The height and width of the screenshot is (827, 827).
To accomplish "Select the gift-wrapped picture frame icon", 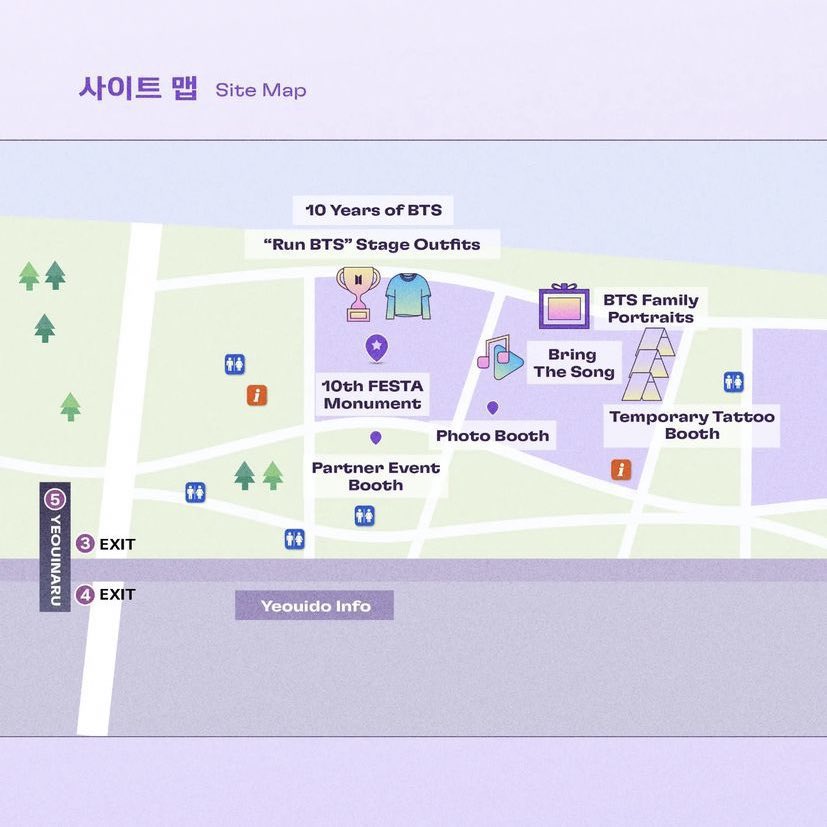I will click(564, 306).
